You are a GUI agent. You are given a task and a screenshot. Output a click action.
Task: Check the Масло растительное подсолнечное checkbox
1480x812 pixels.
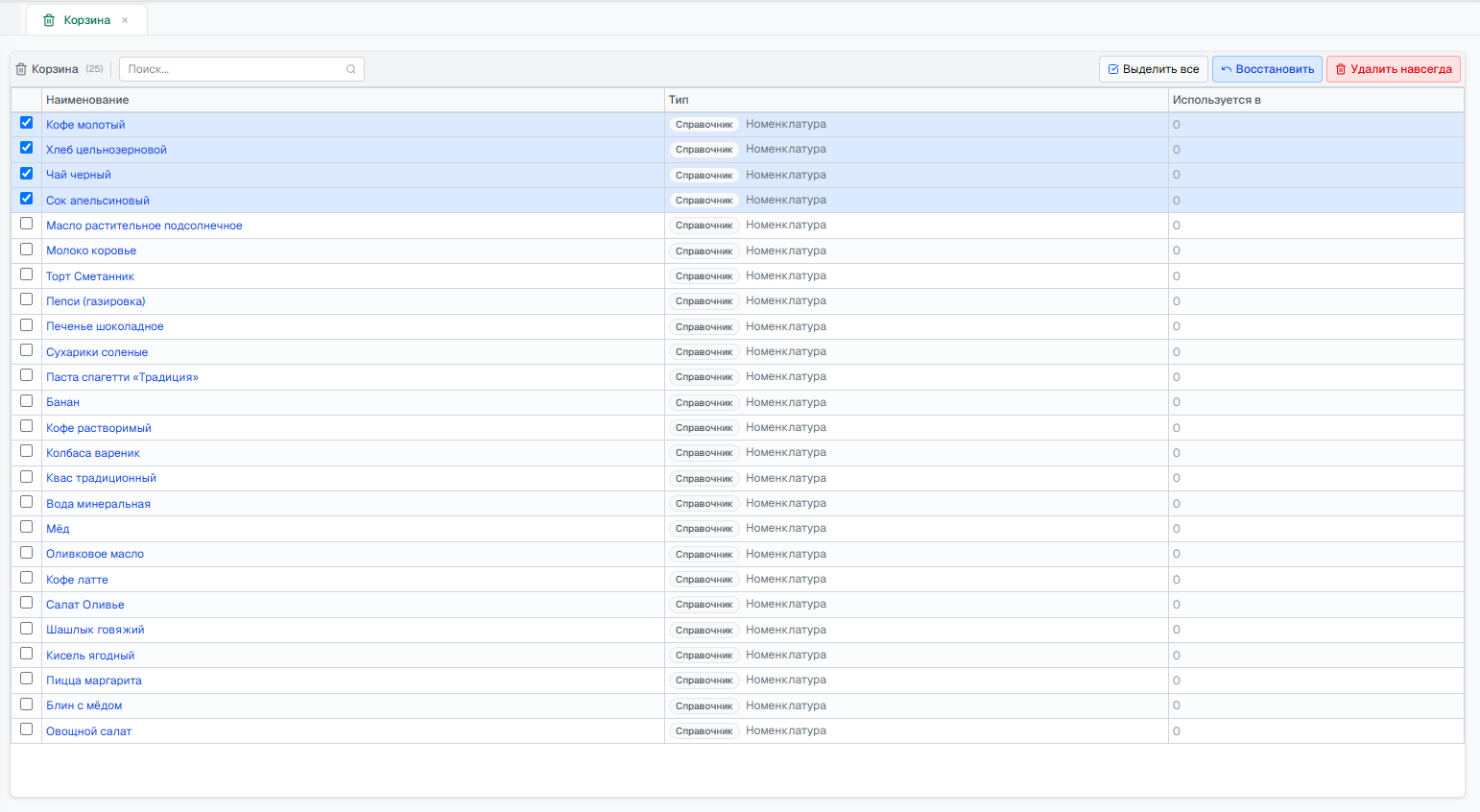[x=27, y=224]
